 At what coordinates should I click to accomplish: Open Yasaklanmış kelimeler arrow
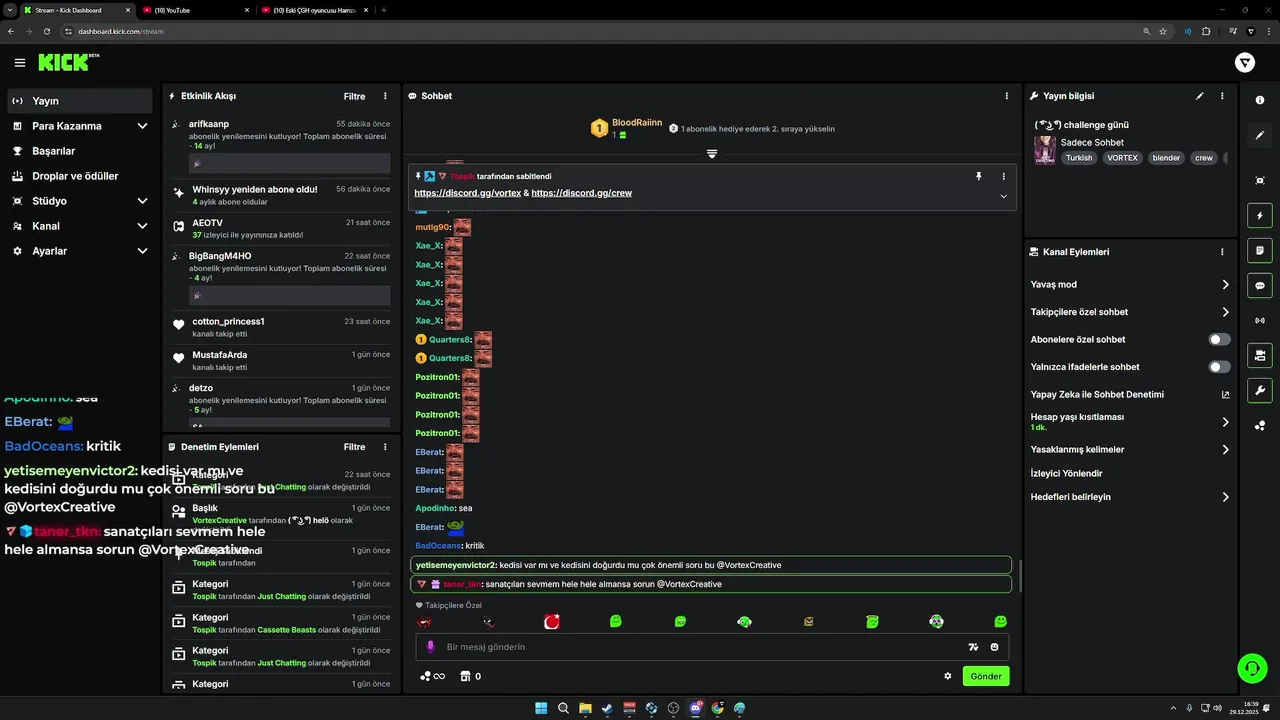click(1225, 450)
